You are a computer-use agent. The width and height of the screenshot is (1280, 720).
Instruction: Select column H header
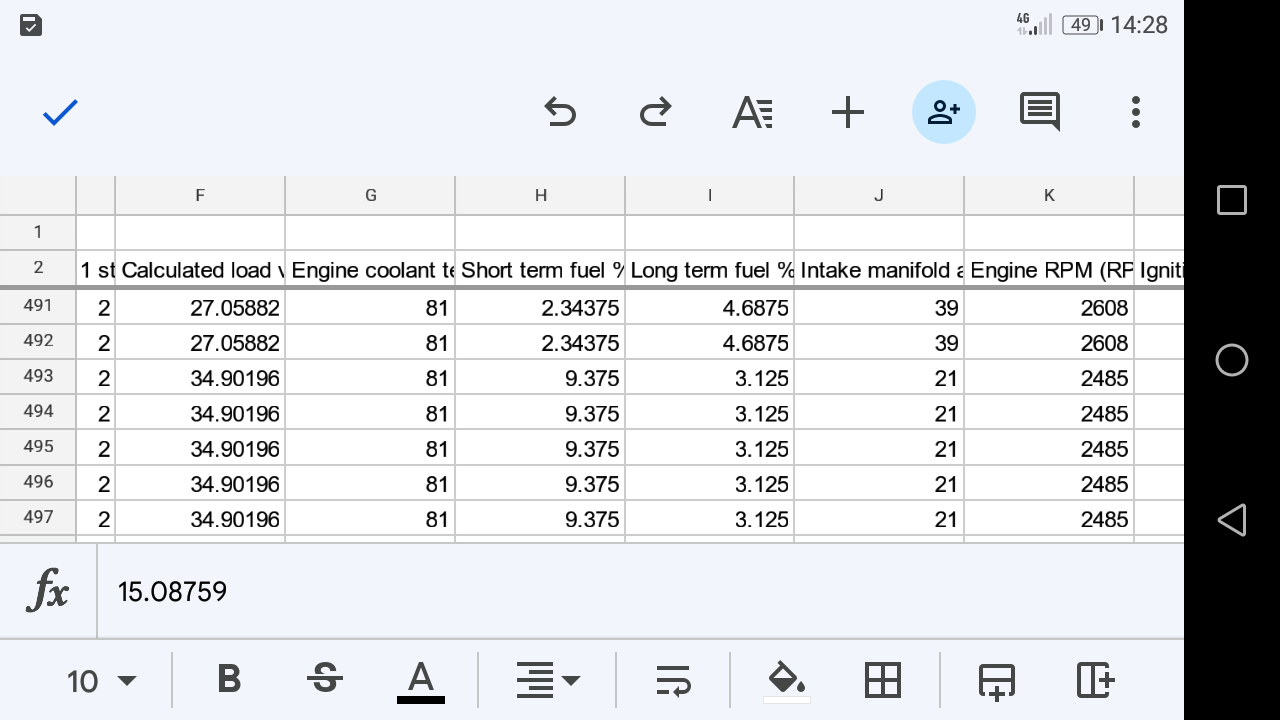pos(540,195)
